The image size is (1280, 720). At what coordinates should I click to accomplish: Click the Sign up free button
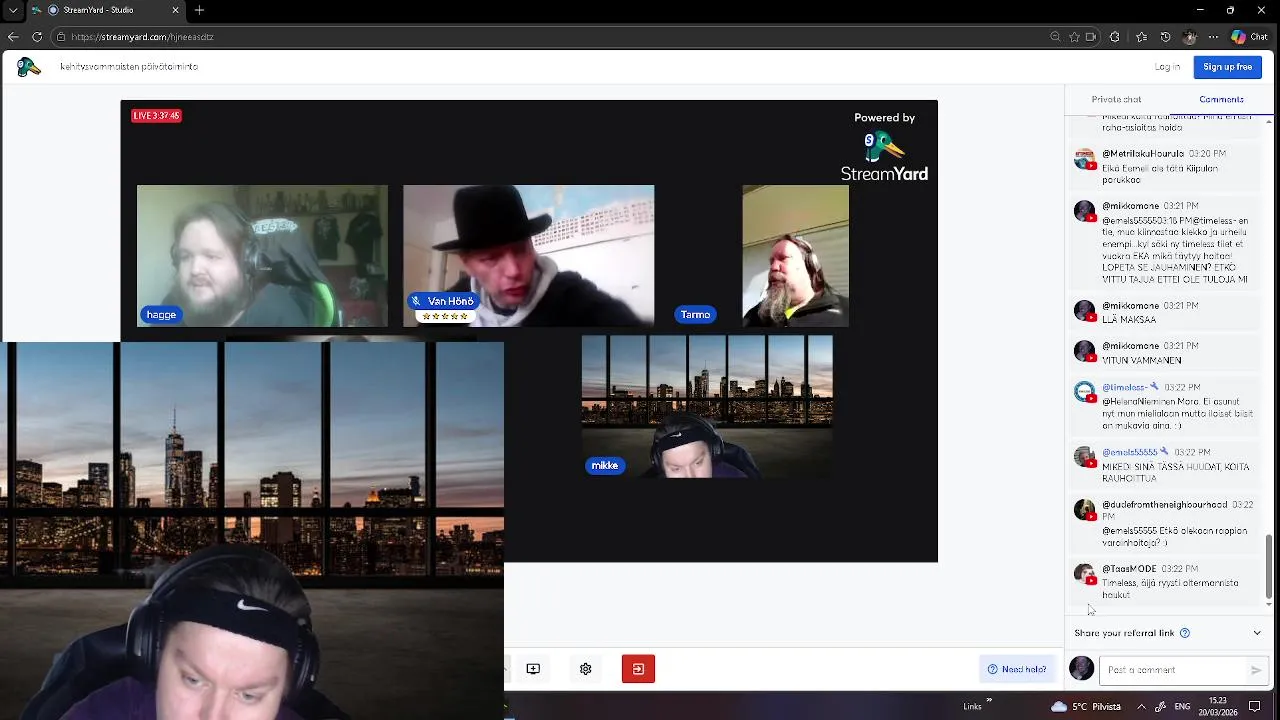tap(1227, 67)
